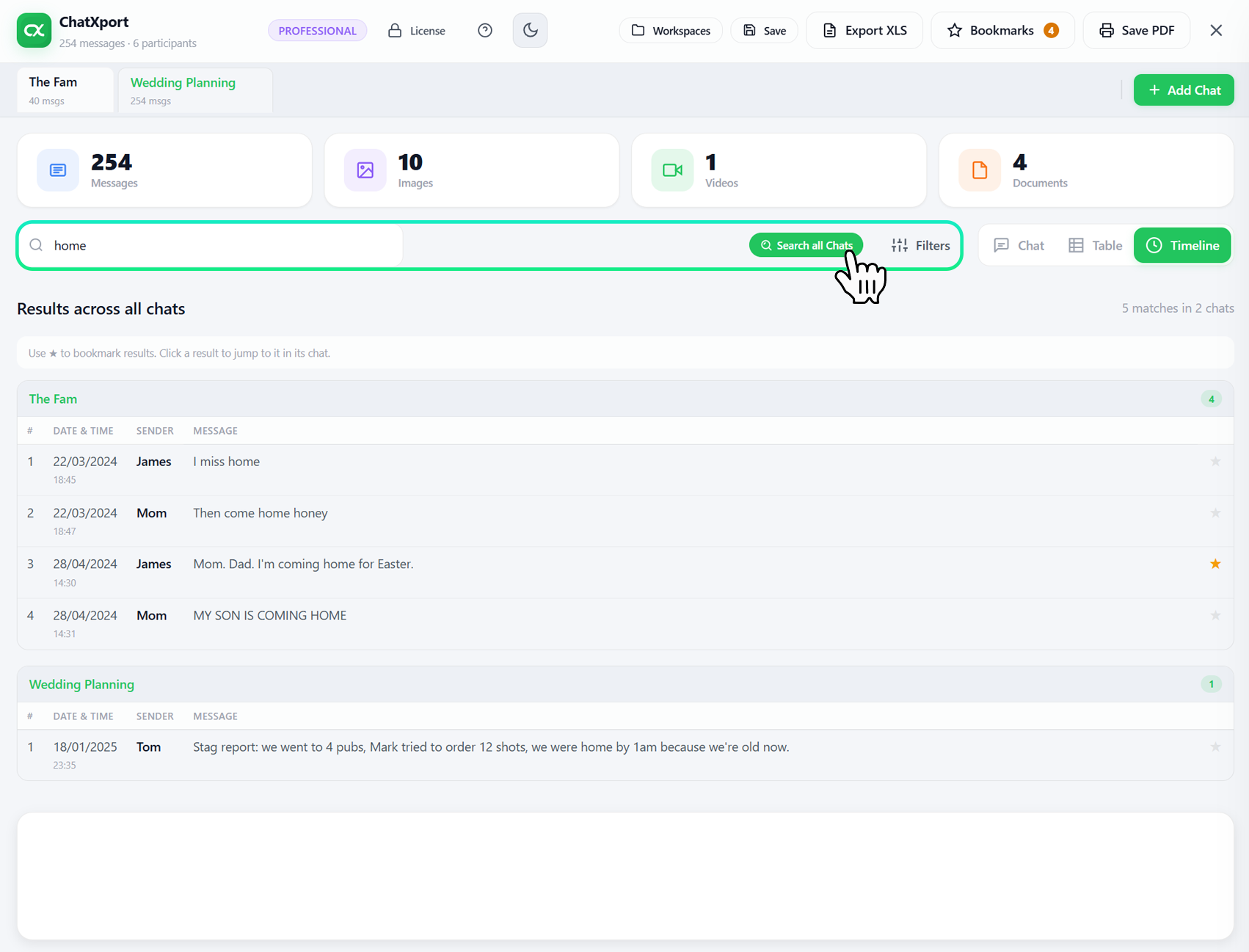Click the search magnifier icon in search field

point(36,245)
